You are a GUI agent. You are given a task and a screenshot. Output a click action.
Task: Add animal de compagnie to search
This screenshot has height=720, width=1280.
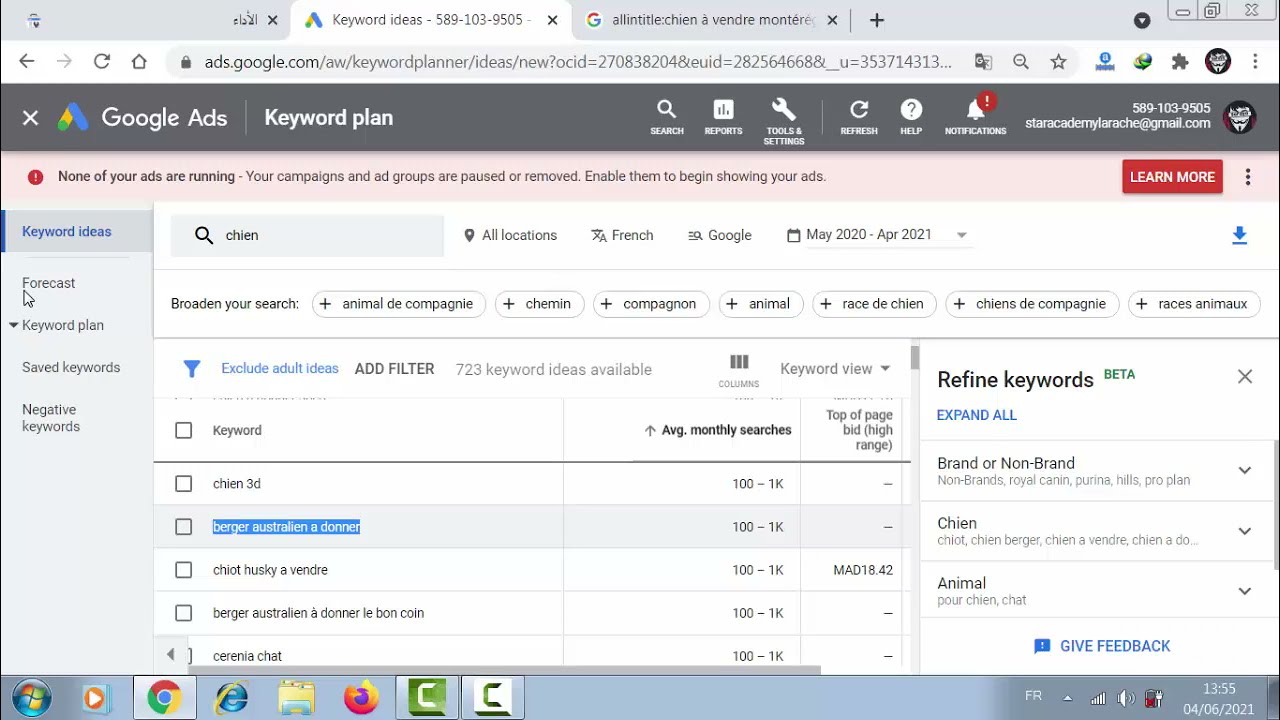point(399,304)
